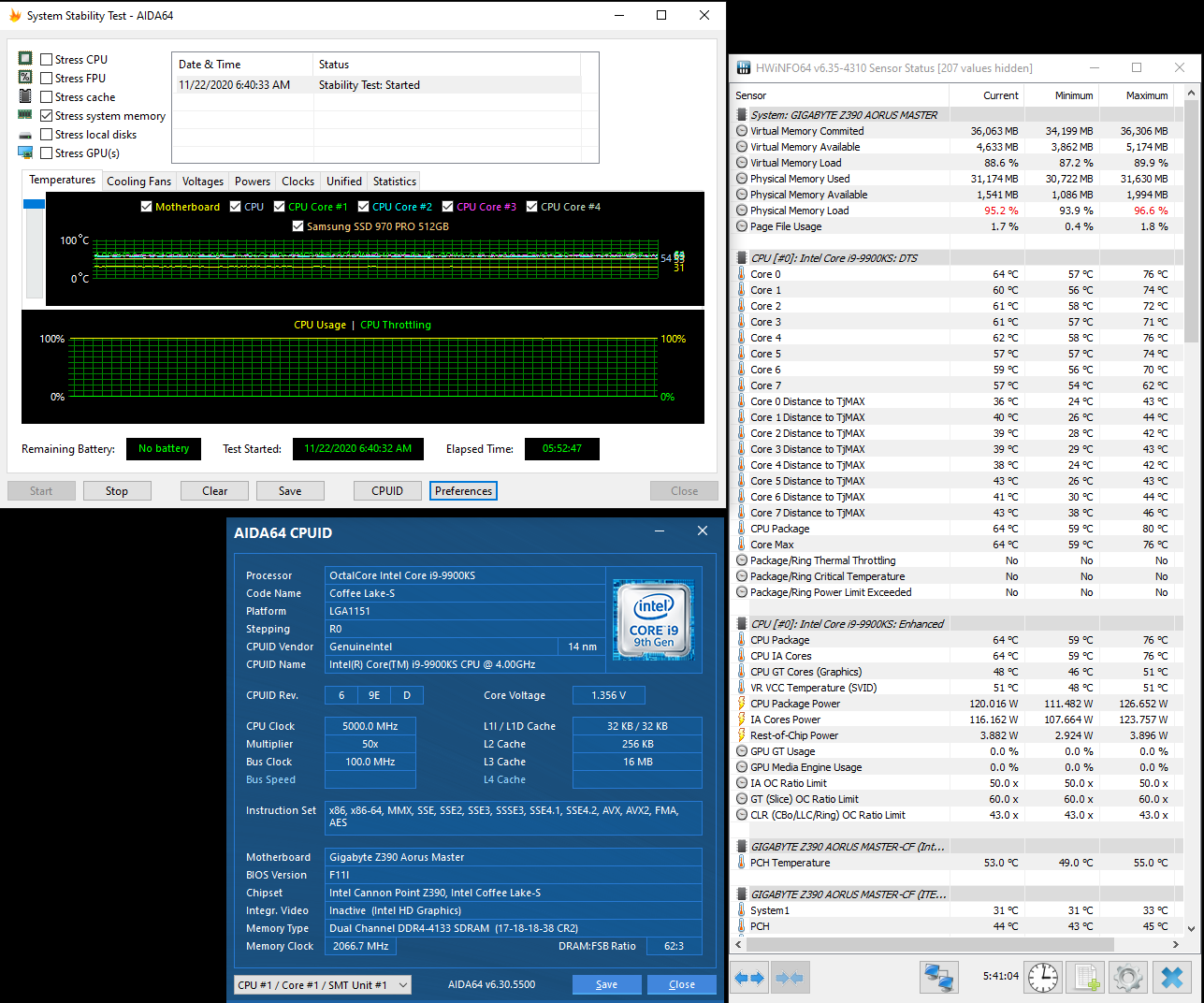Click the Intel Core i9 logo badge
This screenshot has height=1003, width=1204.
[653, 621]
